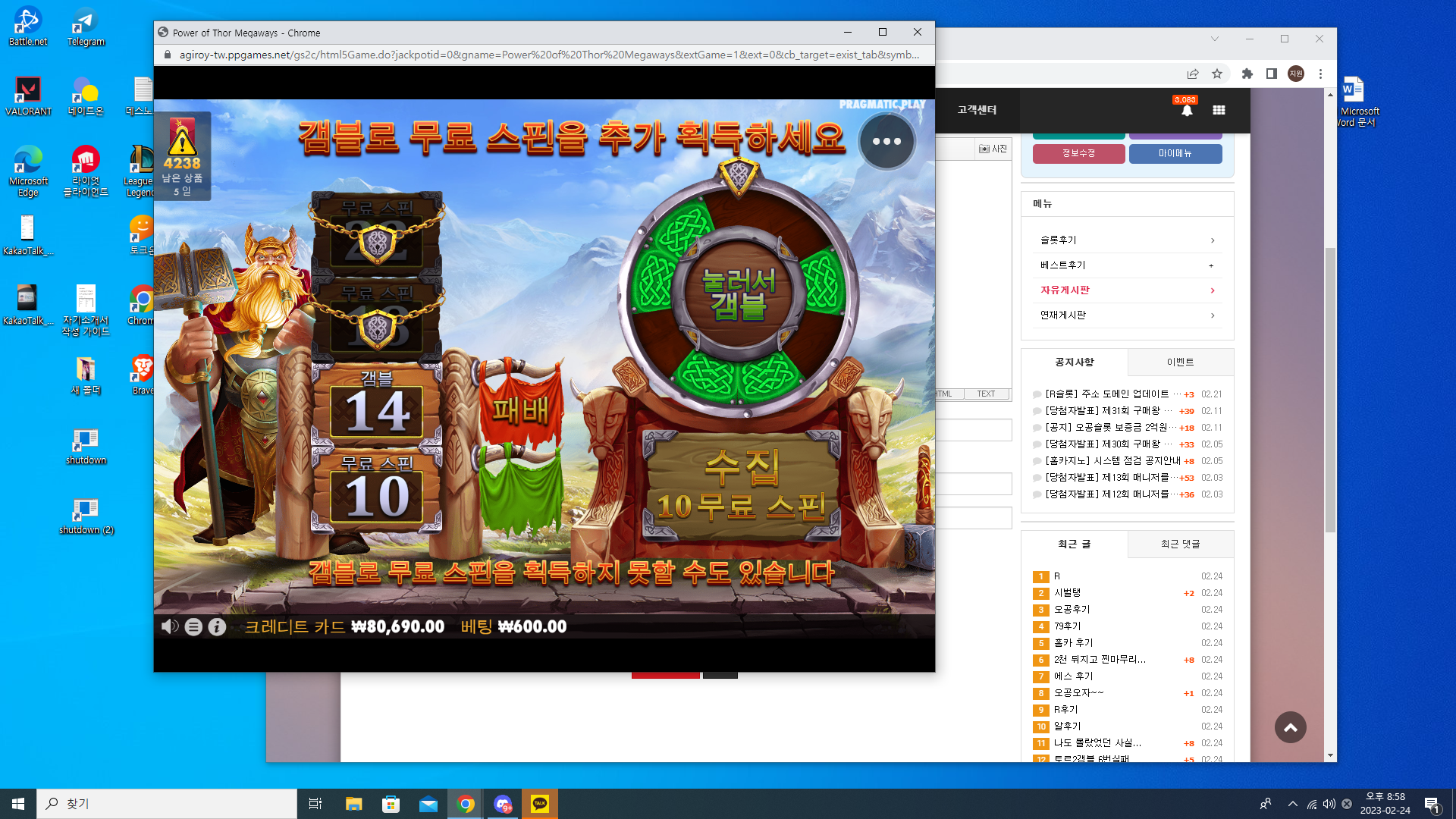
Task: Open KakaoTalk from the taskbar
Action: coord(540,804)
